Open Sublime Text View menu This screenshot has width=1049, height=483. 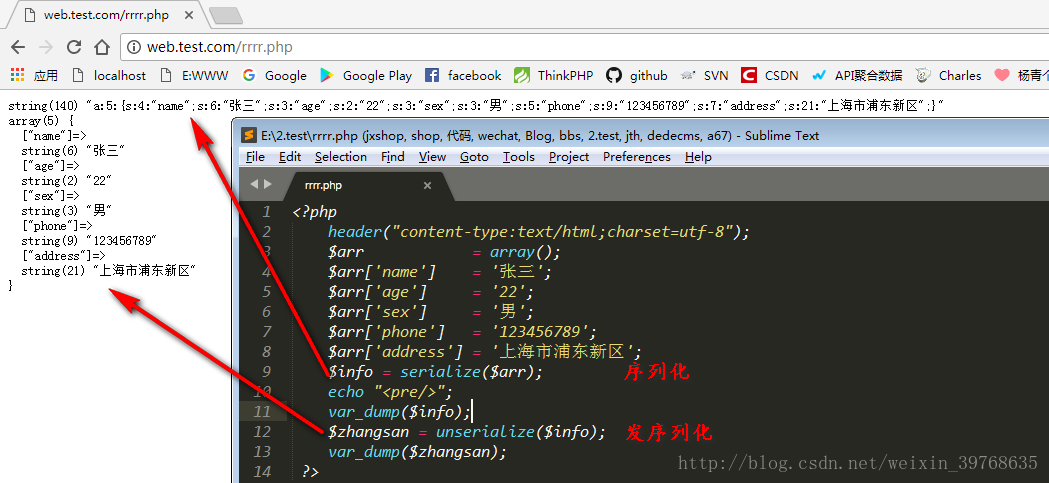point(432,157)
